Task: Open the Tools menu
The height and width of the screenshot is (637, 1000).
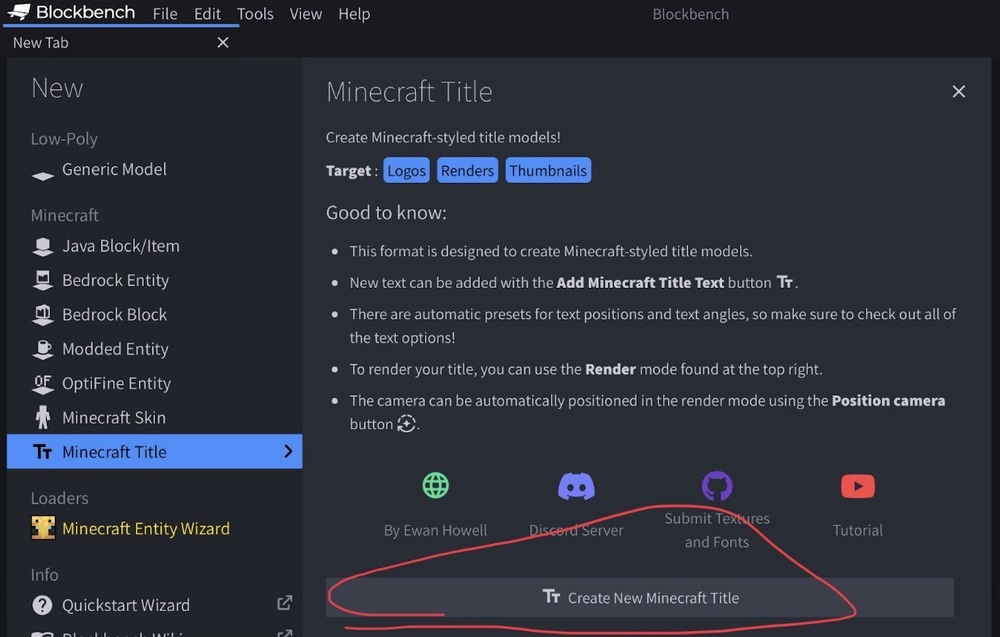Action: (x=255, y=13)
